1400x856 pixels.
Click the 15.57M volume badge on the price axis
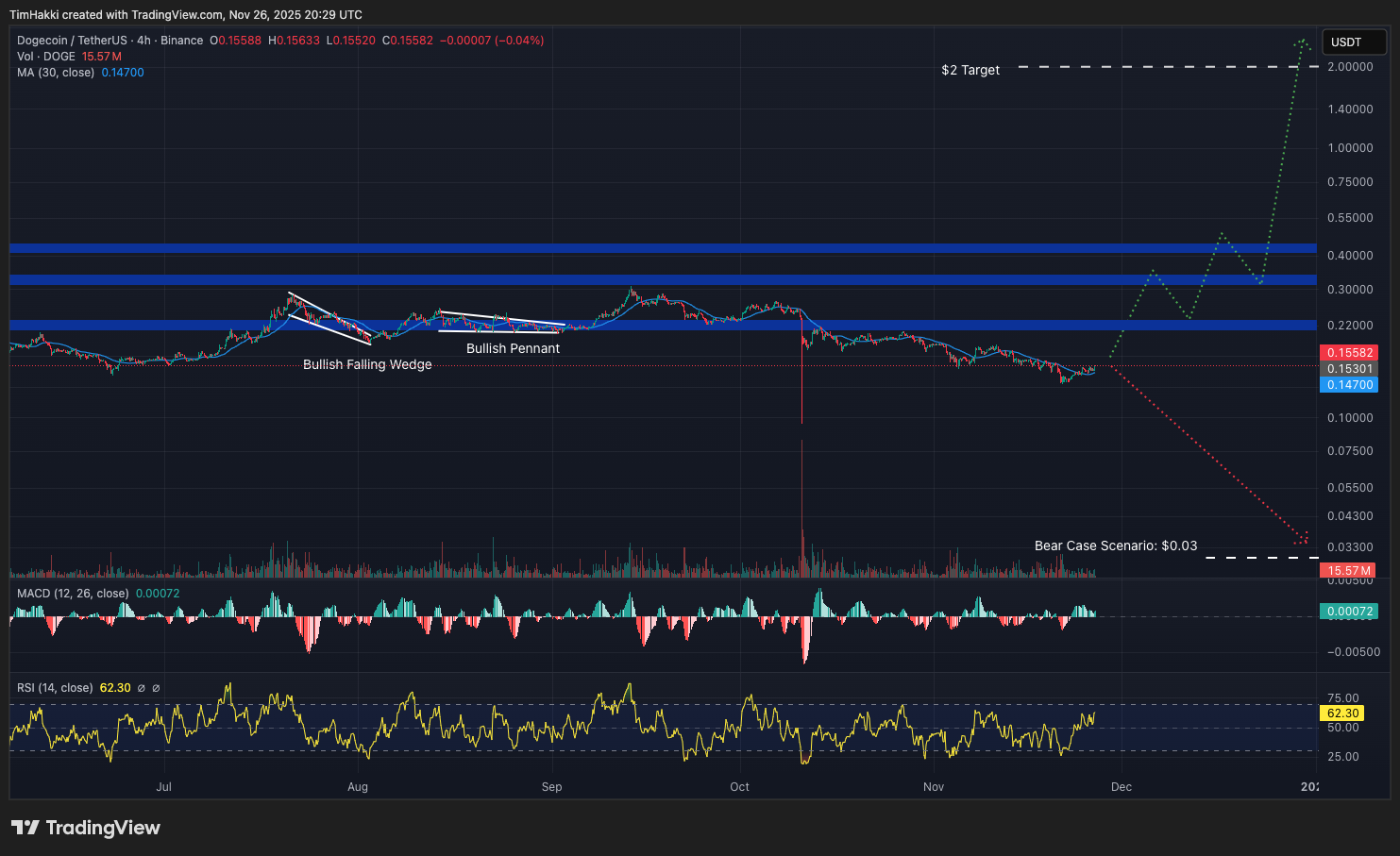pos(1349,570)
